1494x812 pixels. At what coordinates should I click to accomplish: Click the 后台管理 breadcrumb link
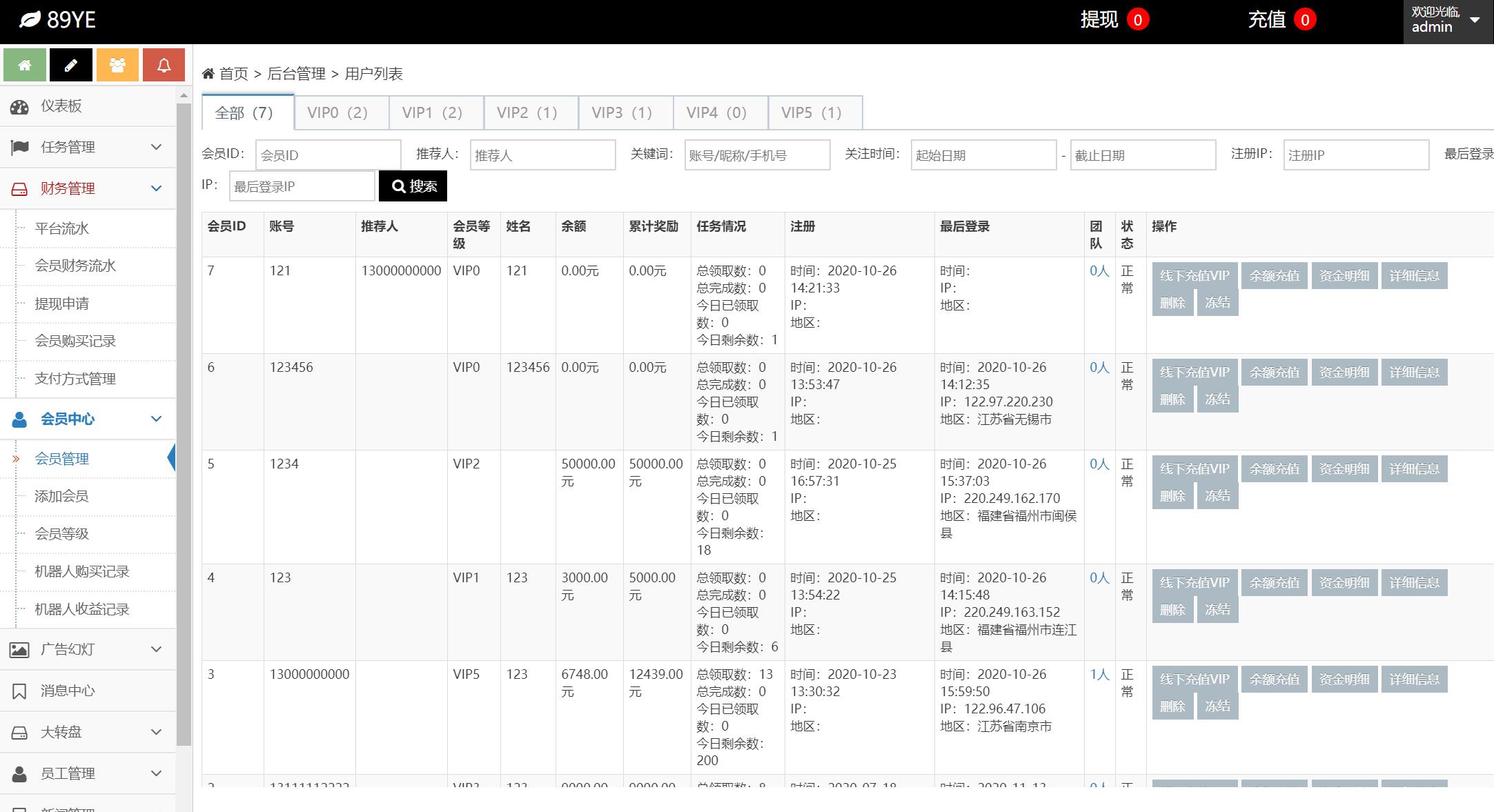point(296,74)
